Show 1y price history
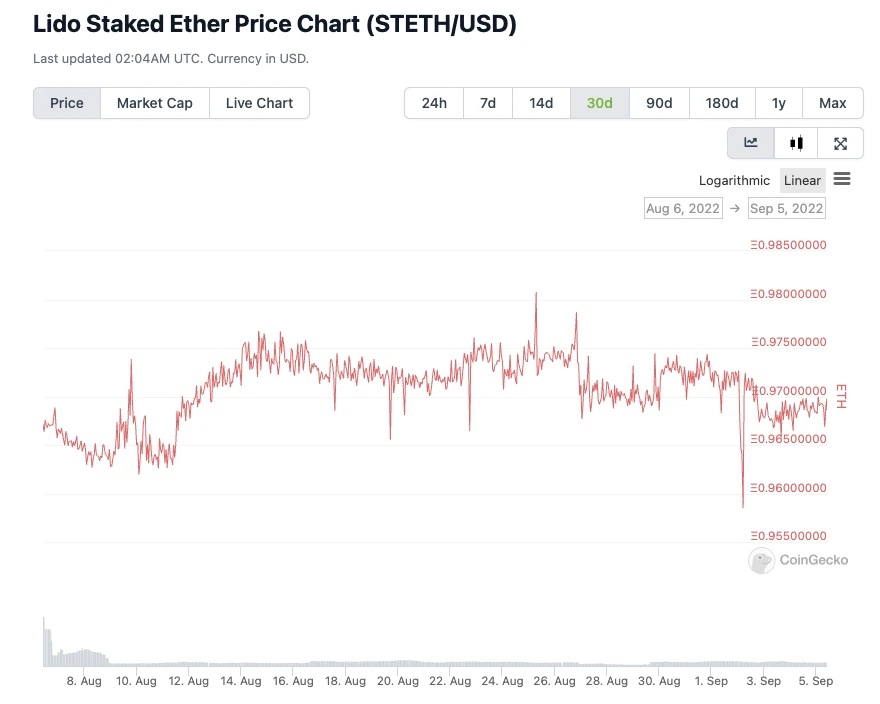Viewport: 880px width, 704px height. point(778,103)
